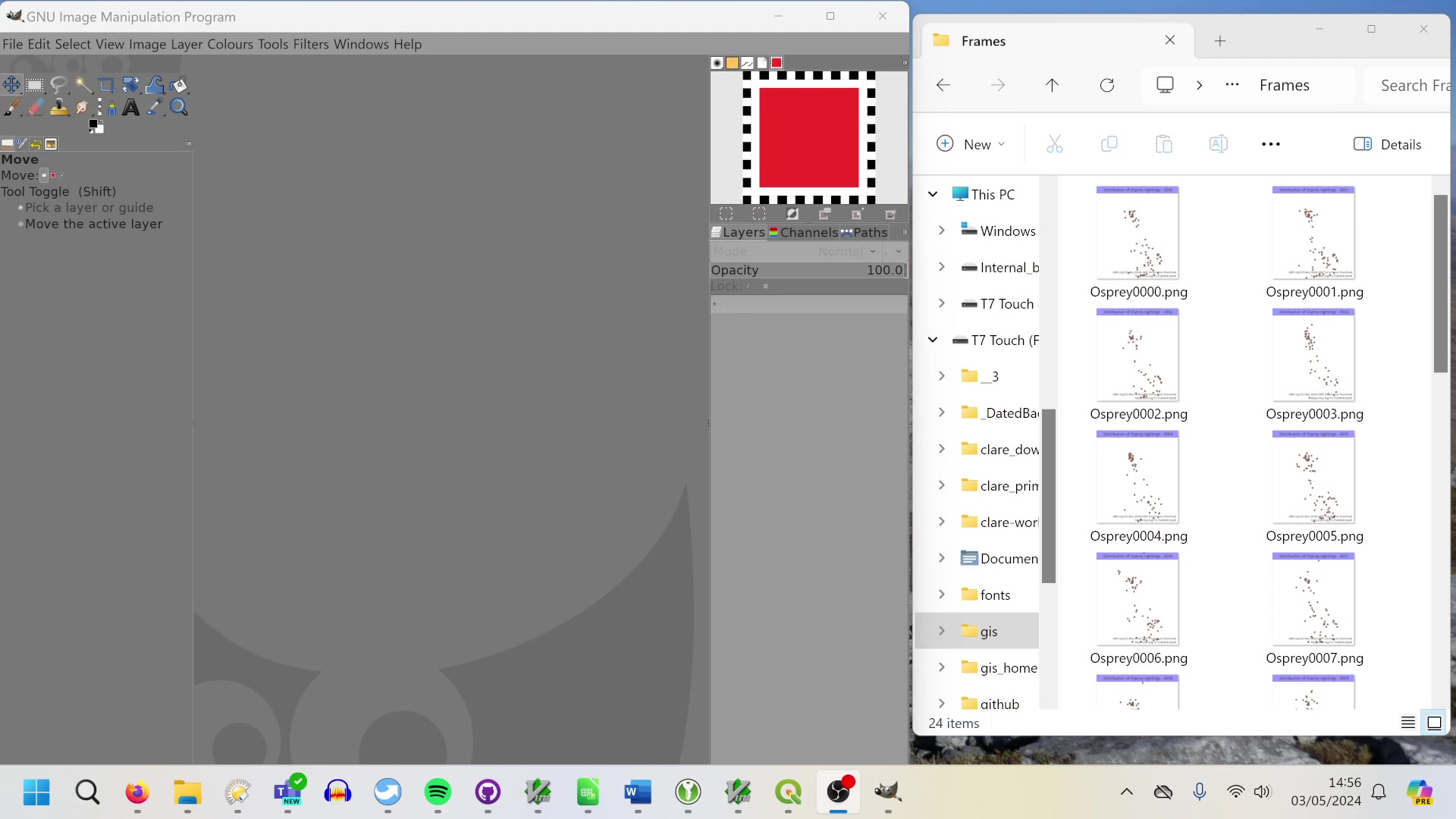Viewport: 1456px width, 819px height.
Task: Select the Fuzzy Select wand tool
Action: click(84, 85)
